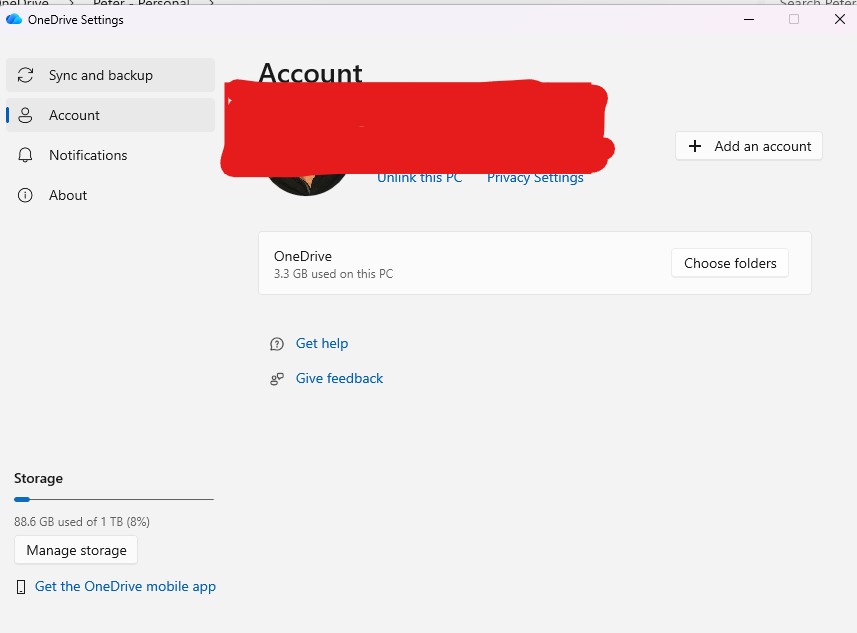Select the Account sidebar tab
The width and height of the screenshot is (857, 633).
[110, 115]
